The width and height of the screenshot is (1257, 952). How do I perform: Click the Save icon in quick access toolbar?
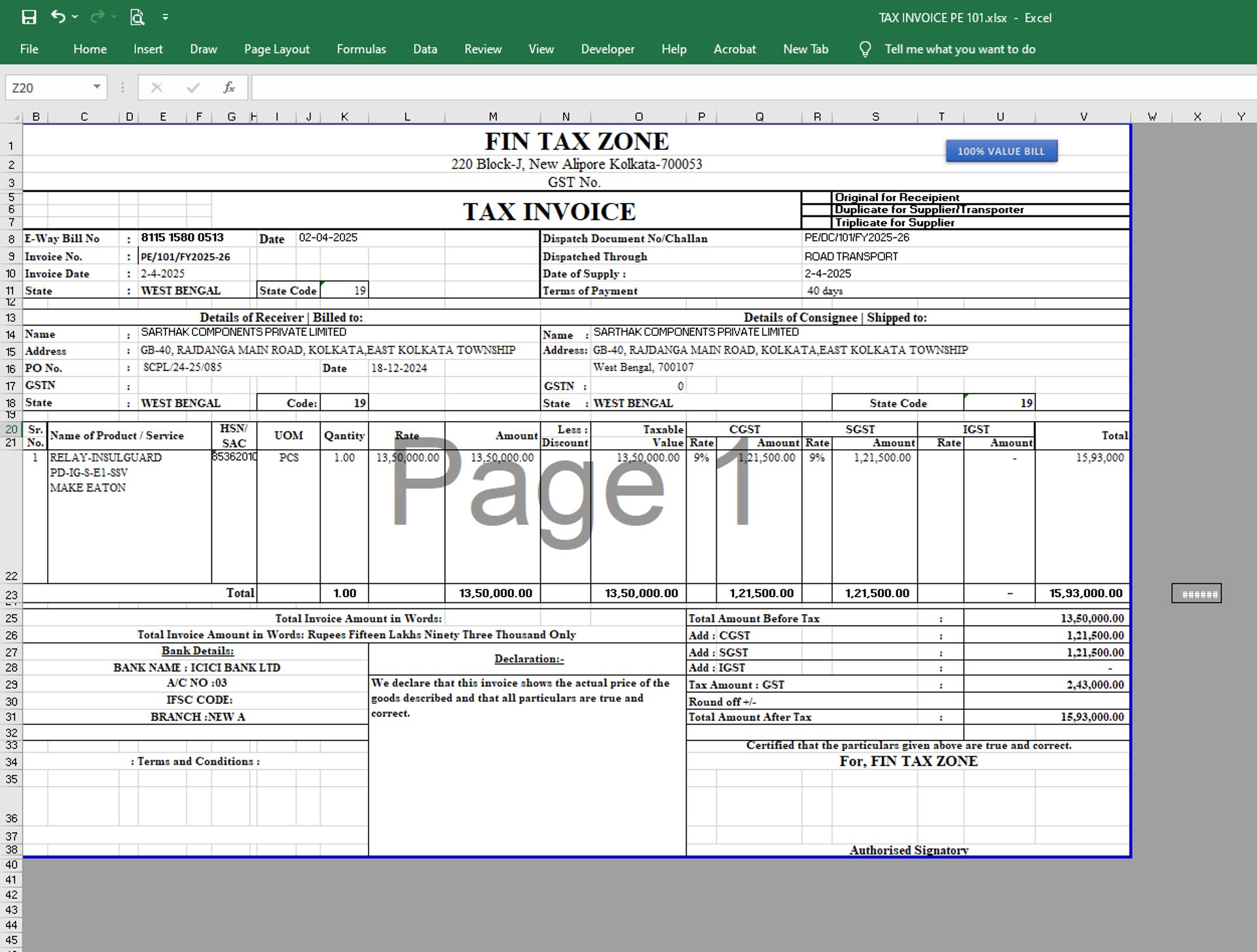[29, 17]
